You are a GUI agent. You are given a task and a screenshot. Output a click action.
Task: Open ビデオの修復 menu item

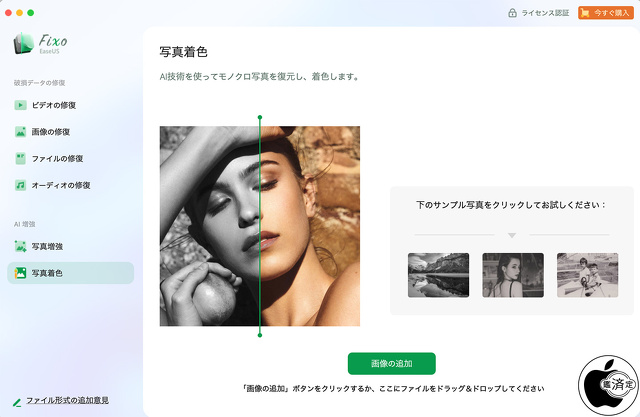point(54,105)
